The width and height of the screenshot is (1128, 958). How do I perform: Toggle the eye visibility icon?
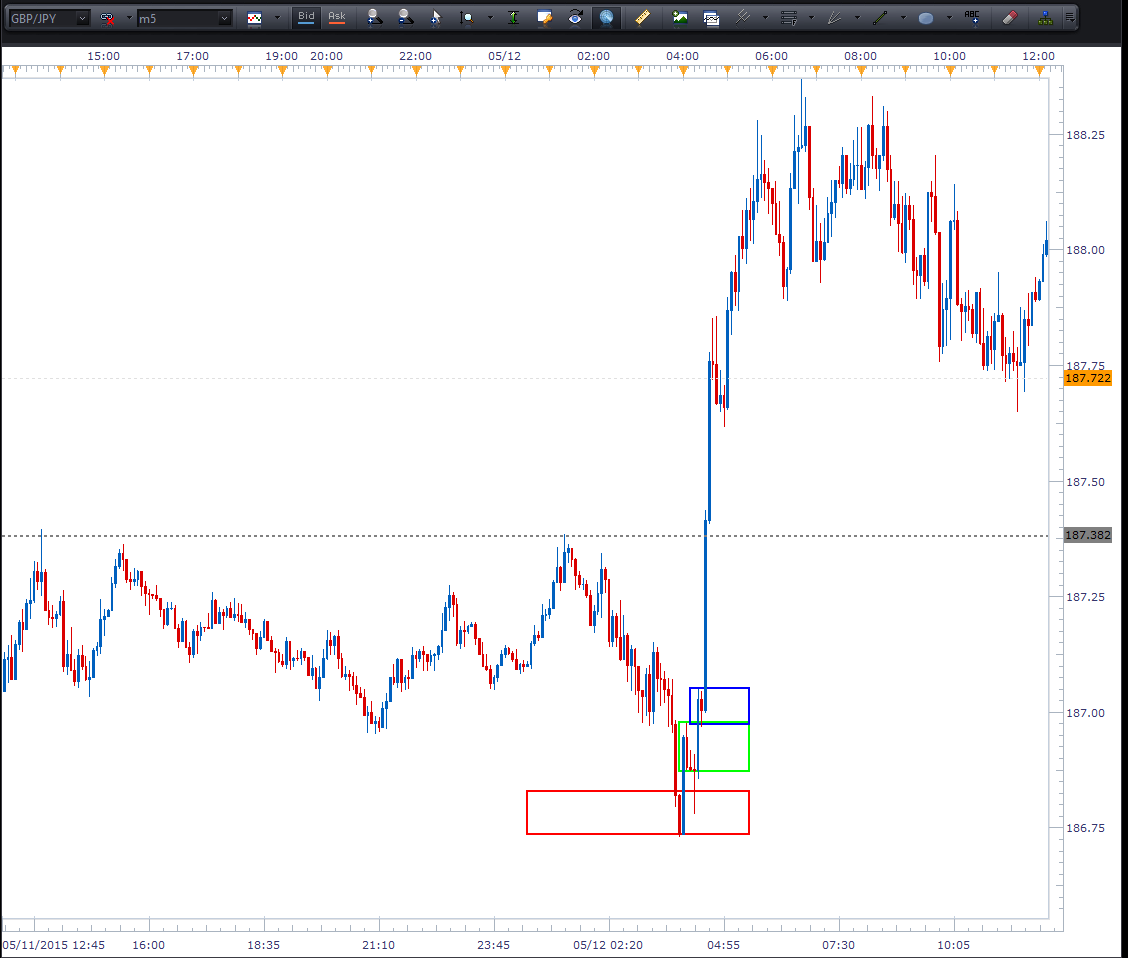pos(575,17)
